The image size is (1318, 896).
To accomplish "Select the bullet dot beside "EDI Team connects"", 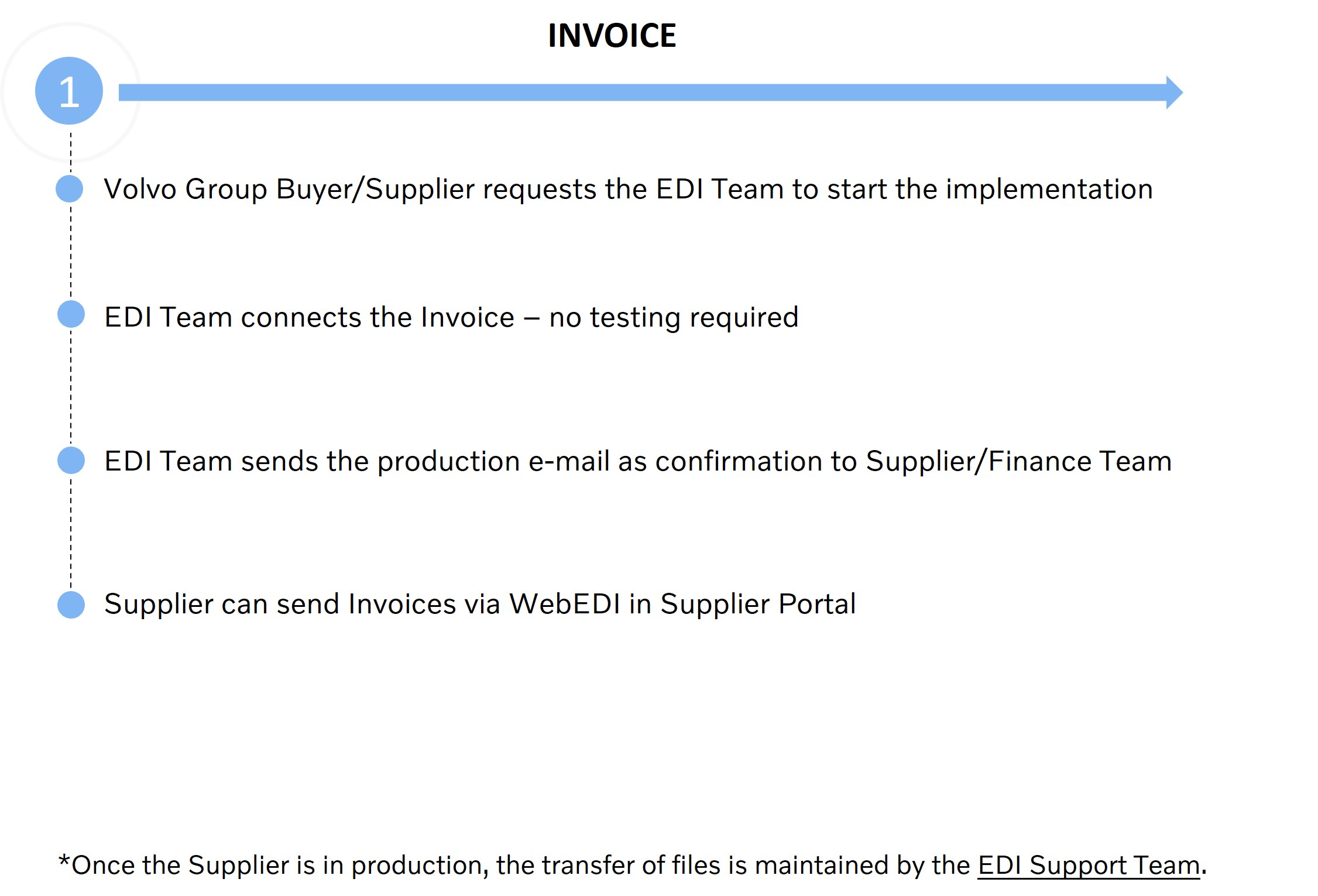I will 71,314.
